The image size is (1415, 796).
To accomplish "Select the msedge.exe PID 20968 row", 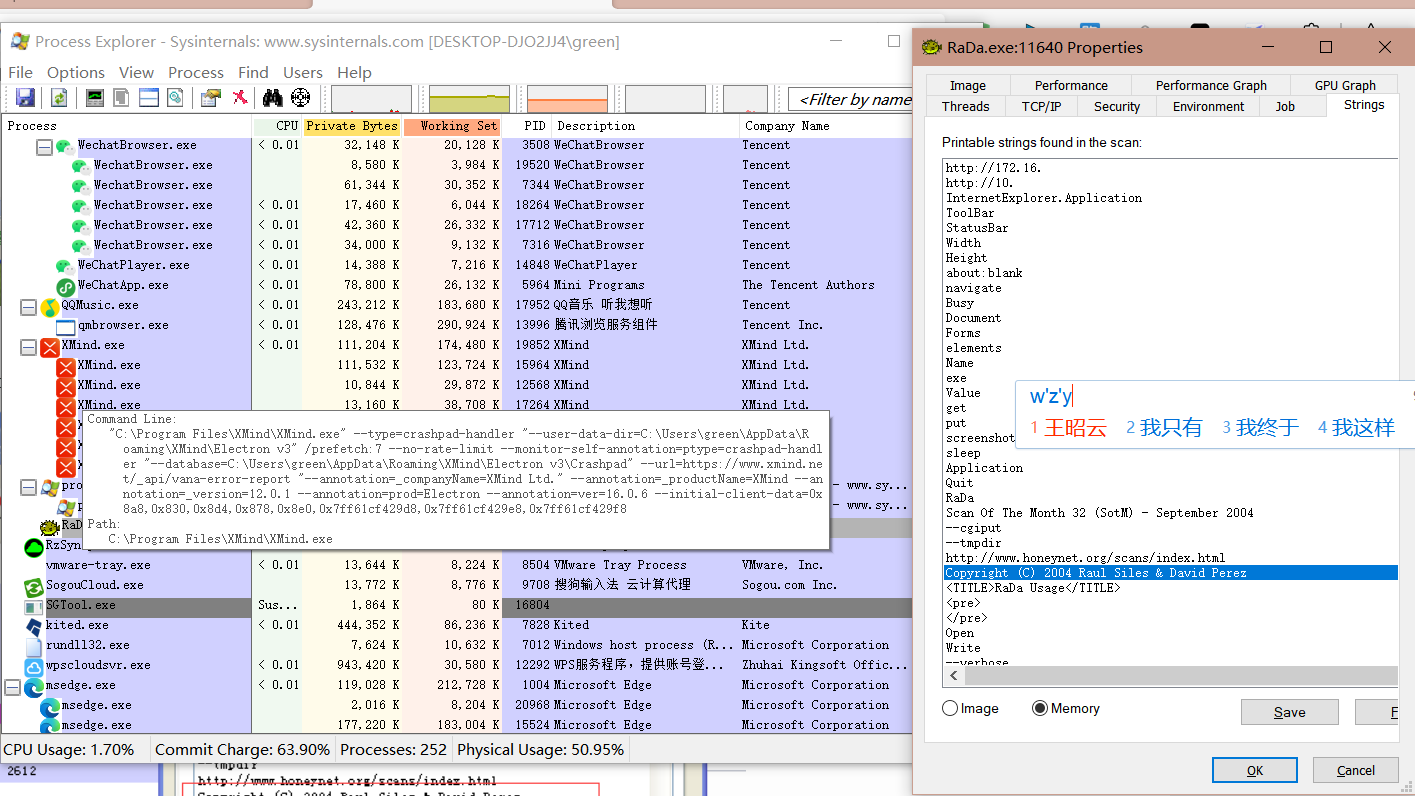I will [457, 705].
